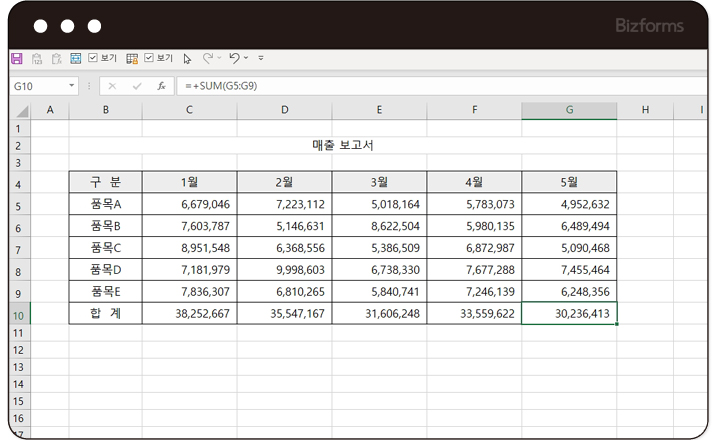This screenshot has height=440, width=715.
Task: Click the purple Save icon
Action: coord(16,59)
